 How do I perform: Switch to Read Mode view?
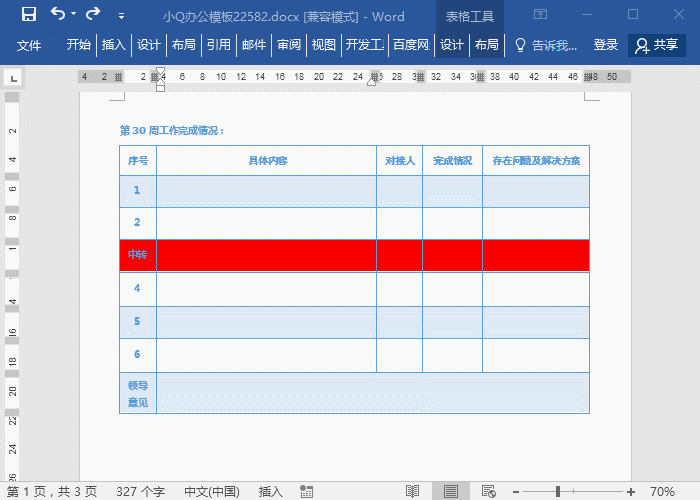[x=412, y=492]
